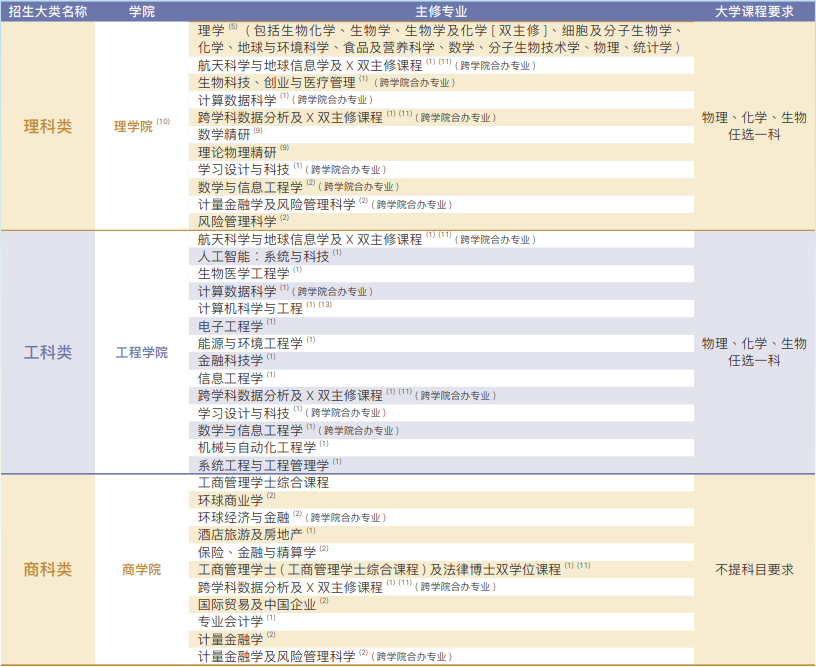
Task: Select the 工科类 category cell
Action: pyautogui.click(x=48, y=353)
